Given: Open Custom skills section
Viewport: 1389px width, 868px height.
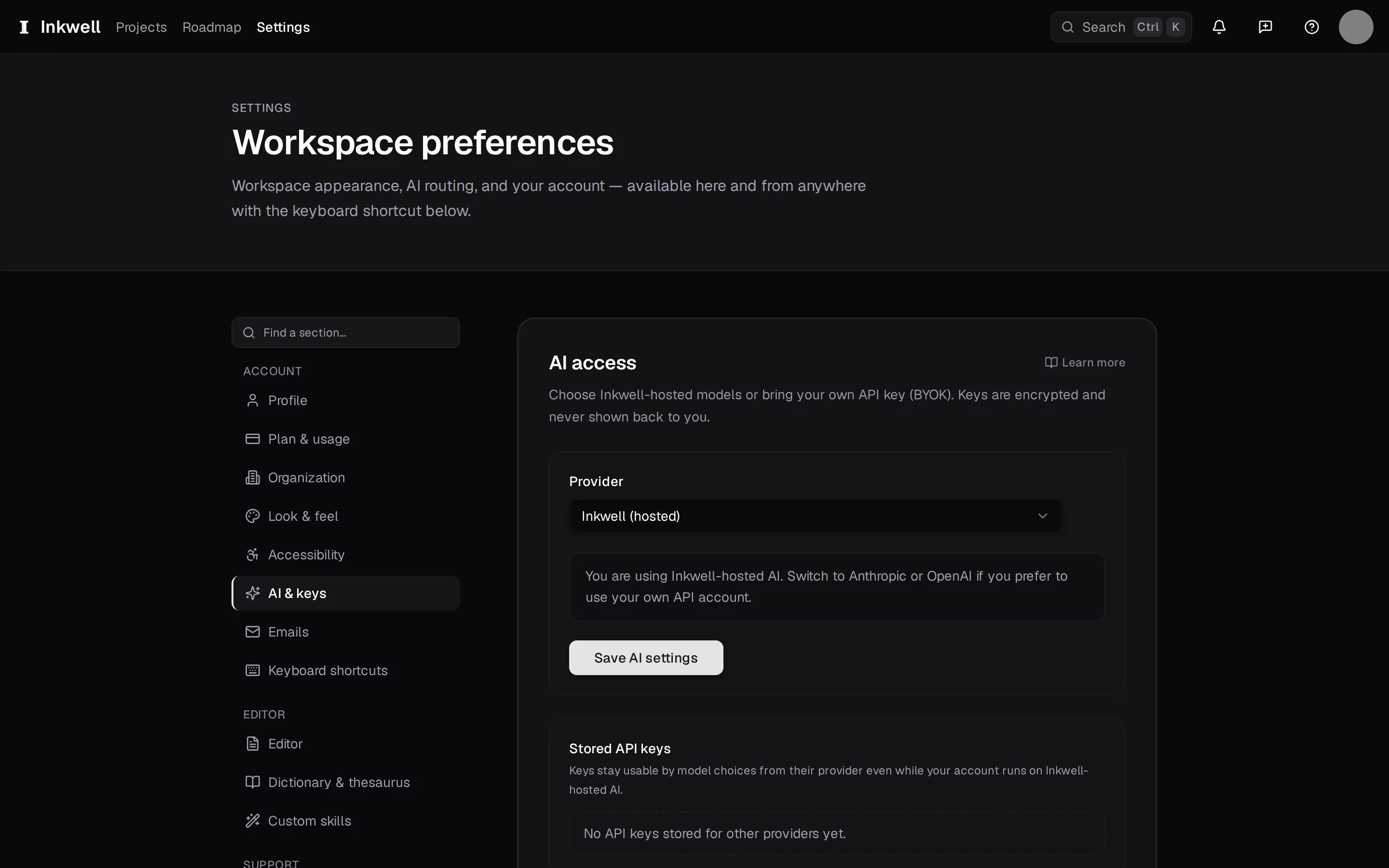Looking at the screenshot, I should [x=345, y=820].
